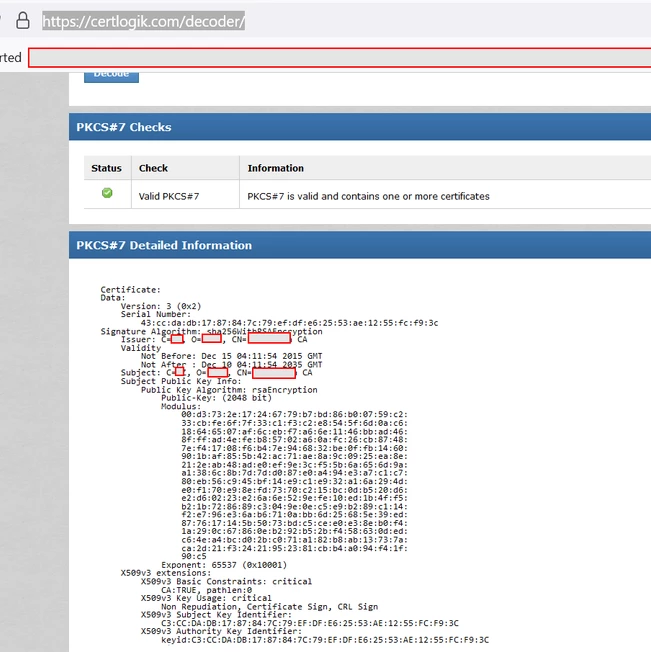Screen dimensions: 651x652
Task: Click the 'Issuer:' line
Action: [214, 339]
